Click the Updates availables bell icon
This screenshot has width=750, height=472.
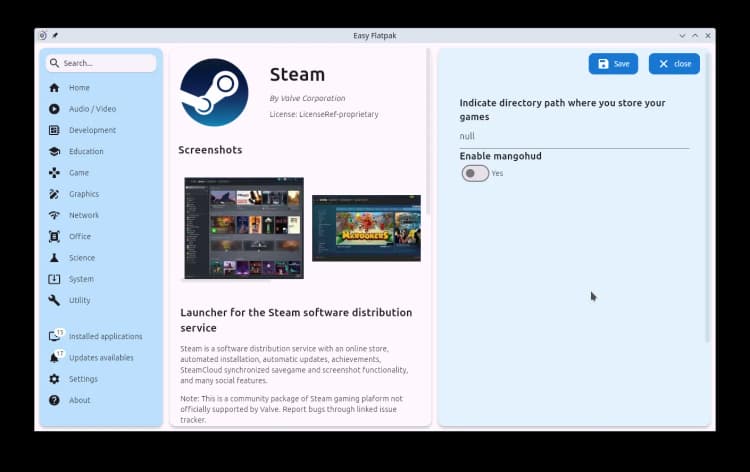coord(55,357)
